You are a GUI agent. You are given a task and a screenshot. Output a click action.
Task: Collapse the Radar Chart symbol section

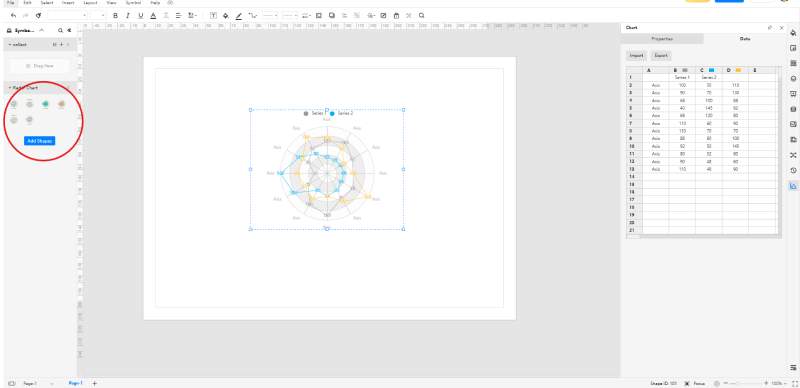pos(10,88)
